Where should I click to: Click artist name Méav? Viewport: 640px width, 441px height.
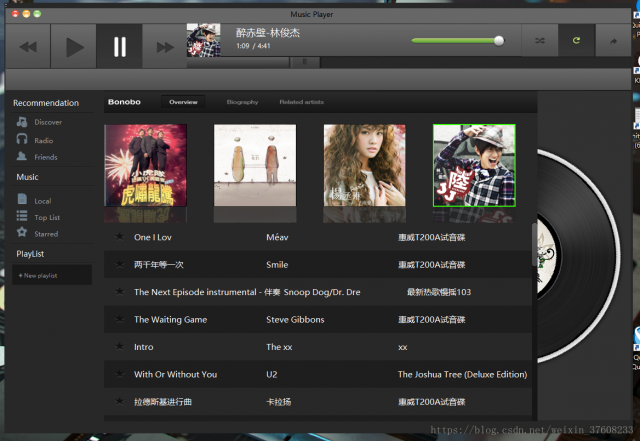click(x=277, y=237)
